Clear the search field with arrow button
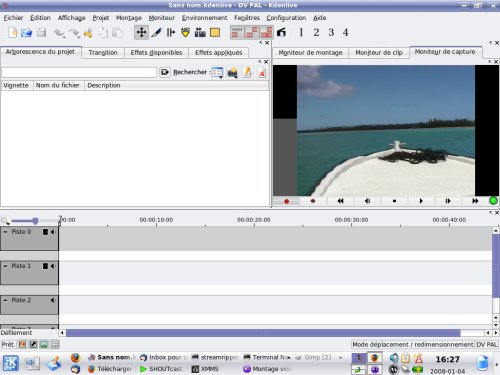Image resolution: width=500 pixels, height=375 pixels. pyautogui.click(x=165, y=72)
